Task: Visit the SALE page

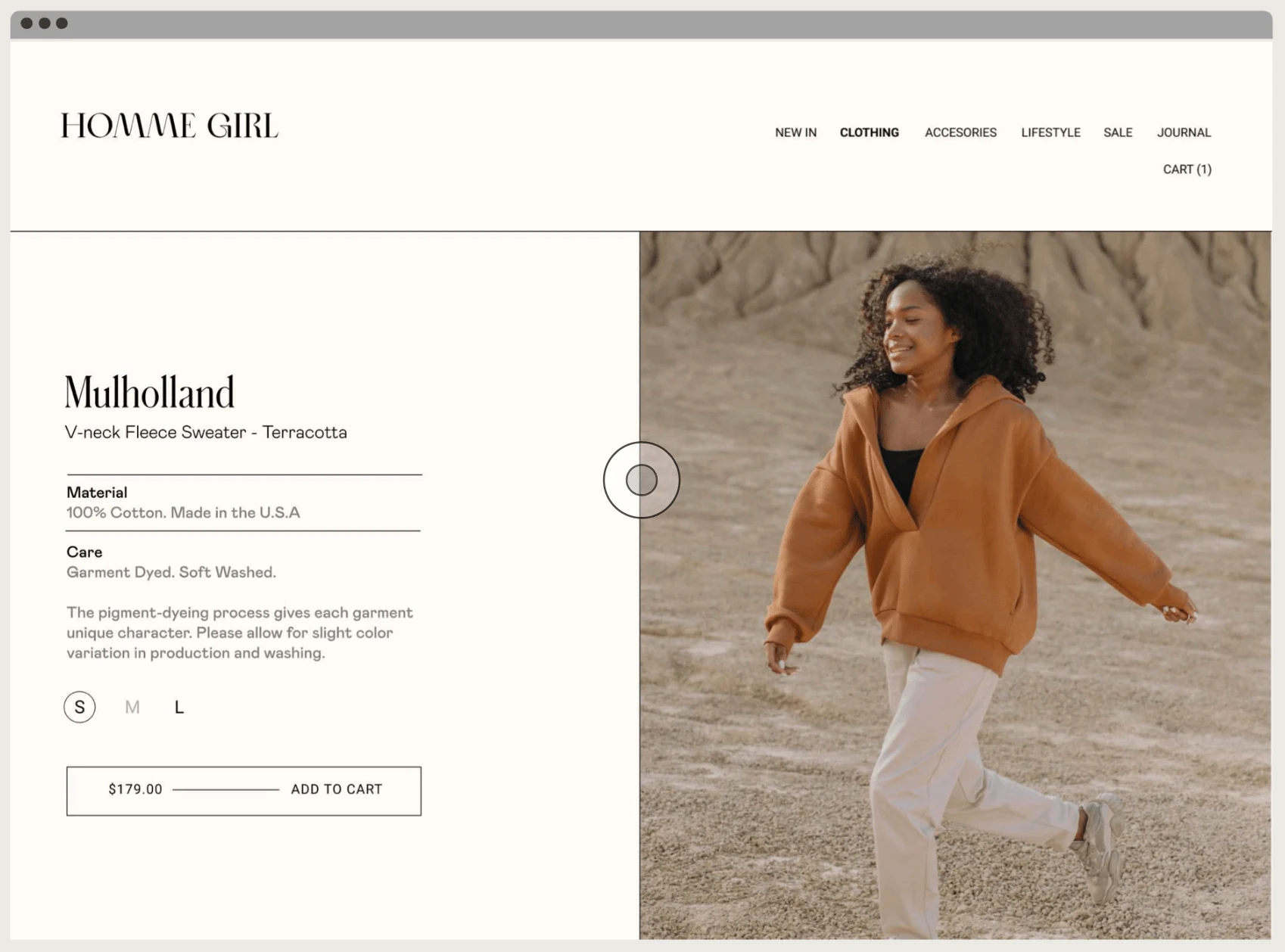Action: coord(1118,132)
